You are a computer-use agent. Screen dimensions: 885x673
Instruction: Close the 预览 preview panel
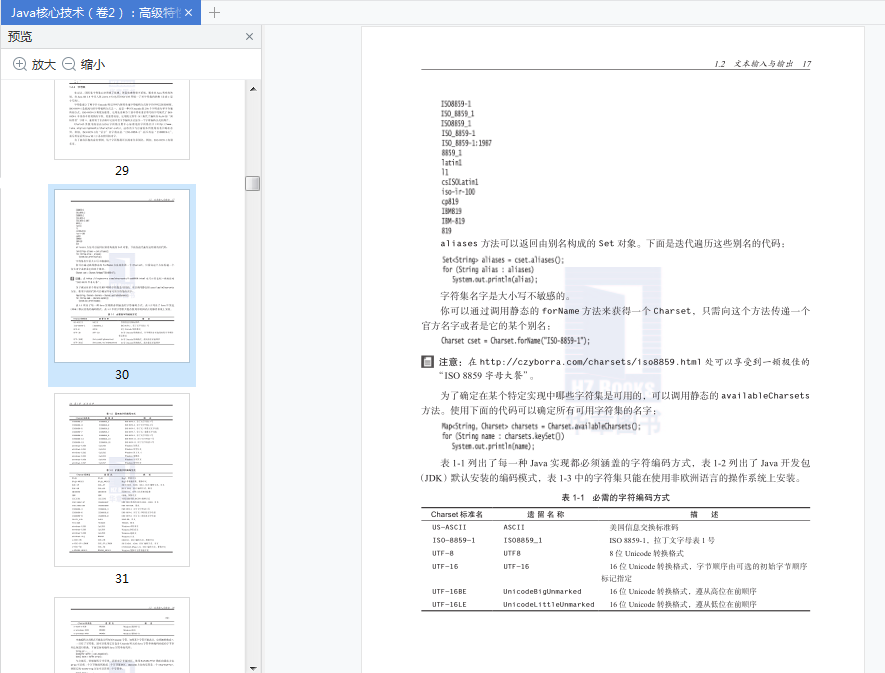[249, 37]
